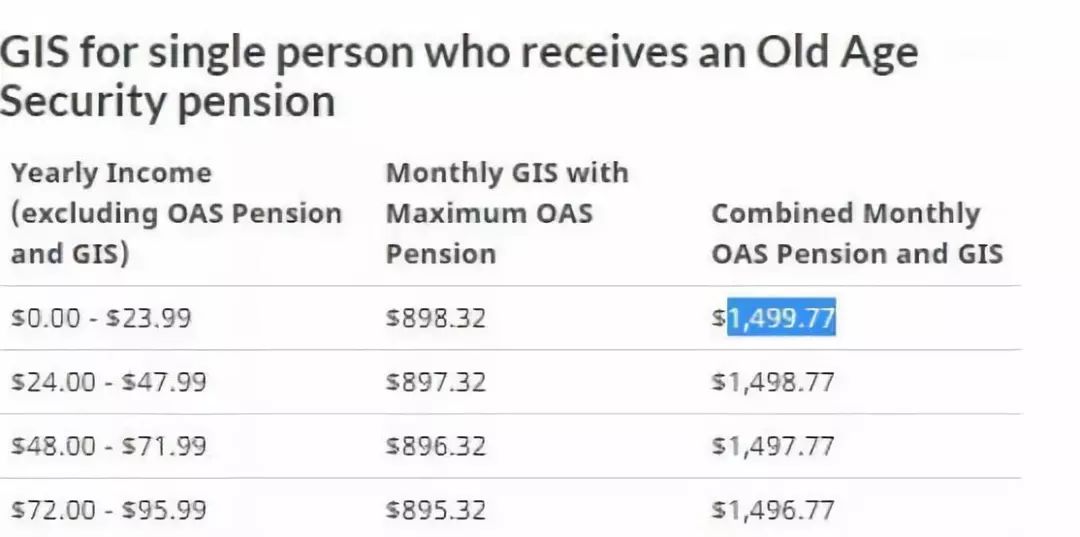The height and width of the screenshot is (537, 1080).
Task: Click the $1,497.77 combined amount
Action: point(773,445)
